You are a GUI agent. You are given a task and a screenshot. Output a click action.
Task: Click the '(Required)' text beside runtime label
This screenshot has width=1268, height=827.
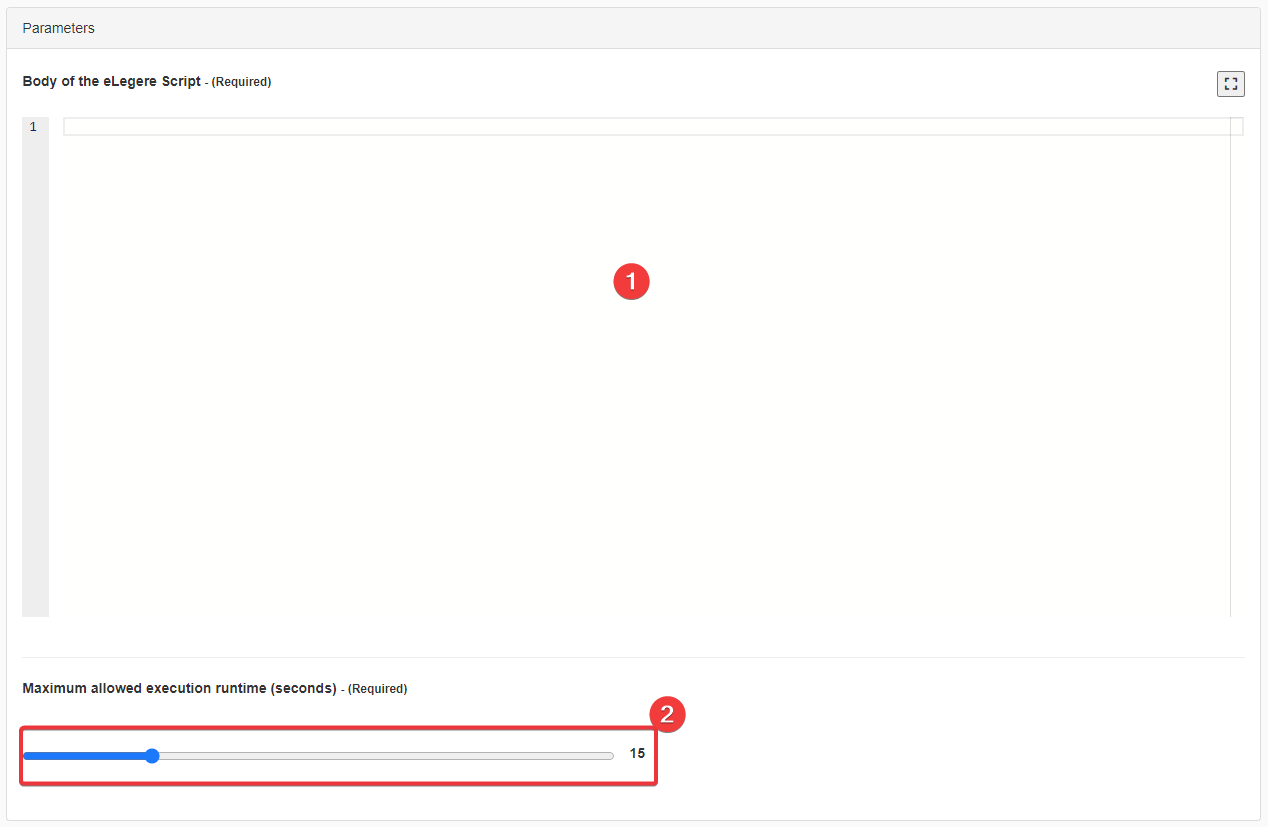377,689
